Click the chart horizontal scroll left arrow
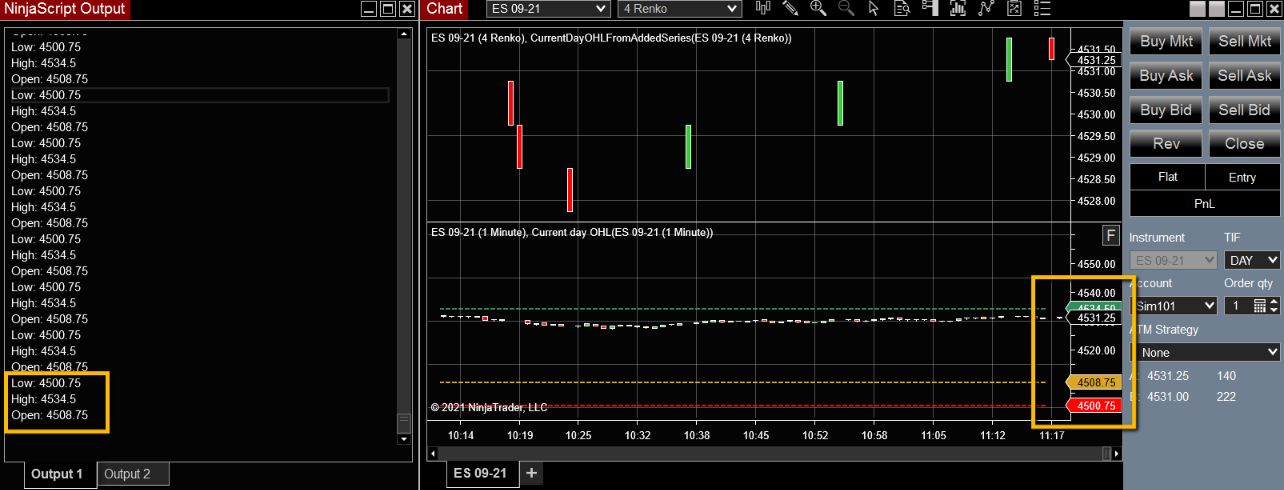 (433, 453)
